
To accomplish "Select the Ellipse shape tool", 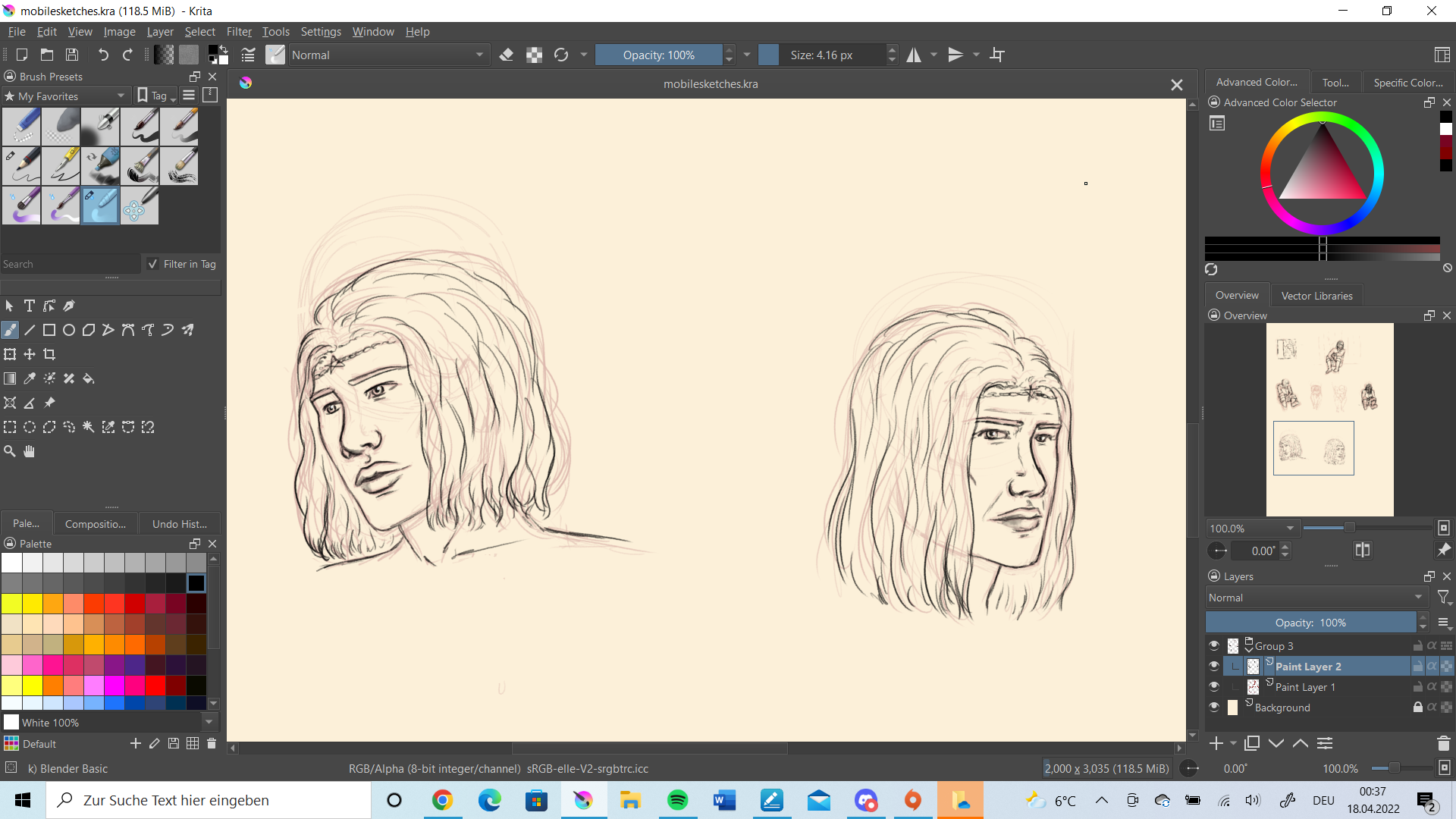I will [69, 330].
